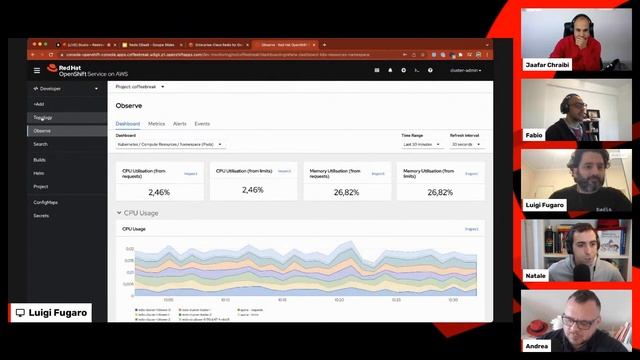The width and height of the screenshot is (640, 360).
Task: Open the hamburger navigation menu
Action: click(37, 71)
